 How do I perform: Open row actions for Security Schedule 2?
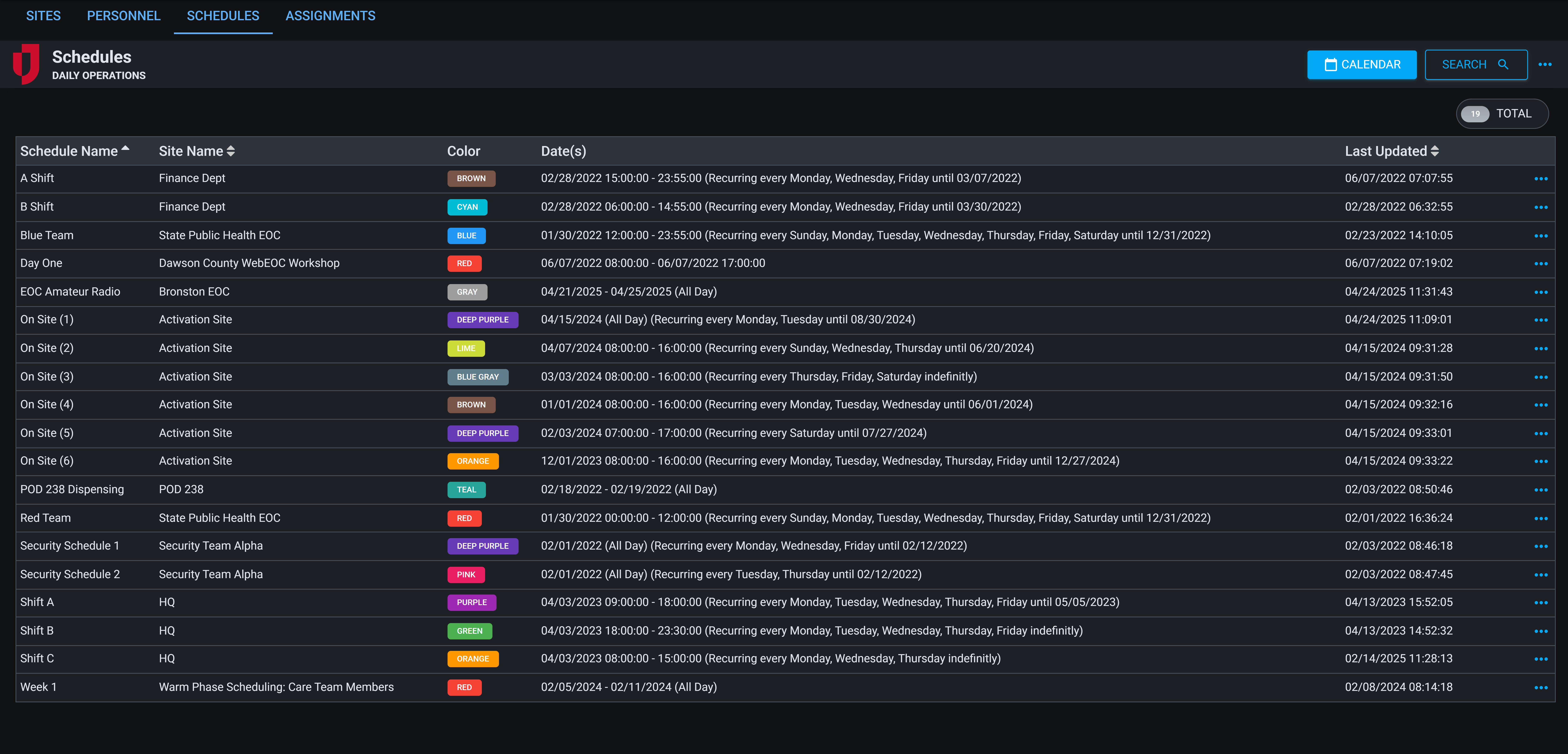pos(1541,574)
